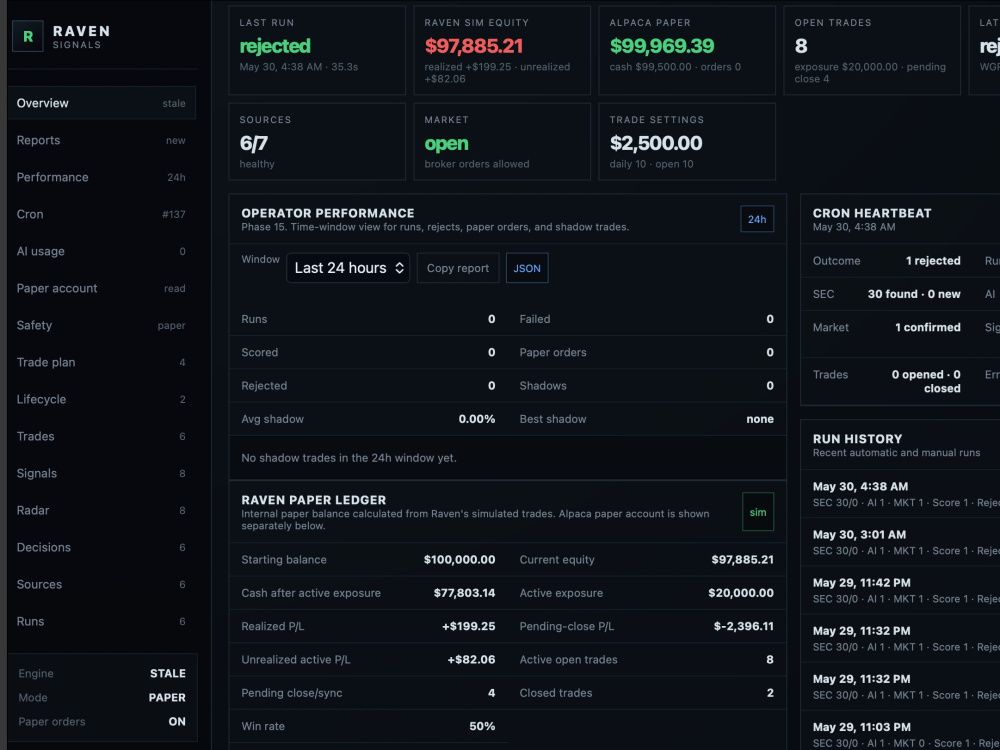Click the 24h badge in Operator Performance
Viewport: 1000px width, 750px height.
(757, 219)
